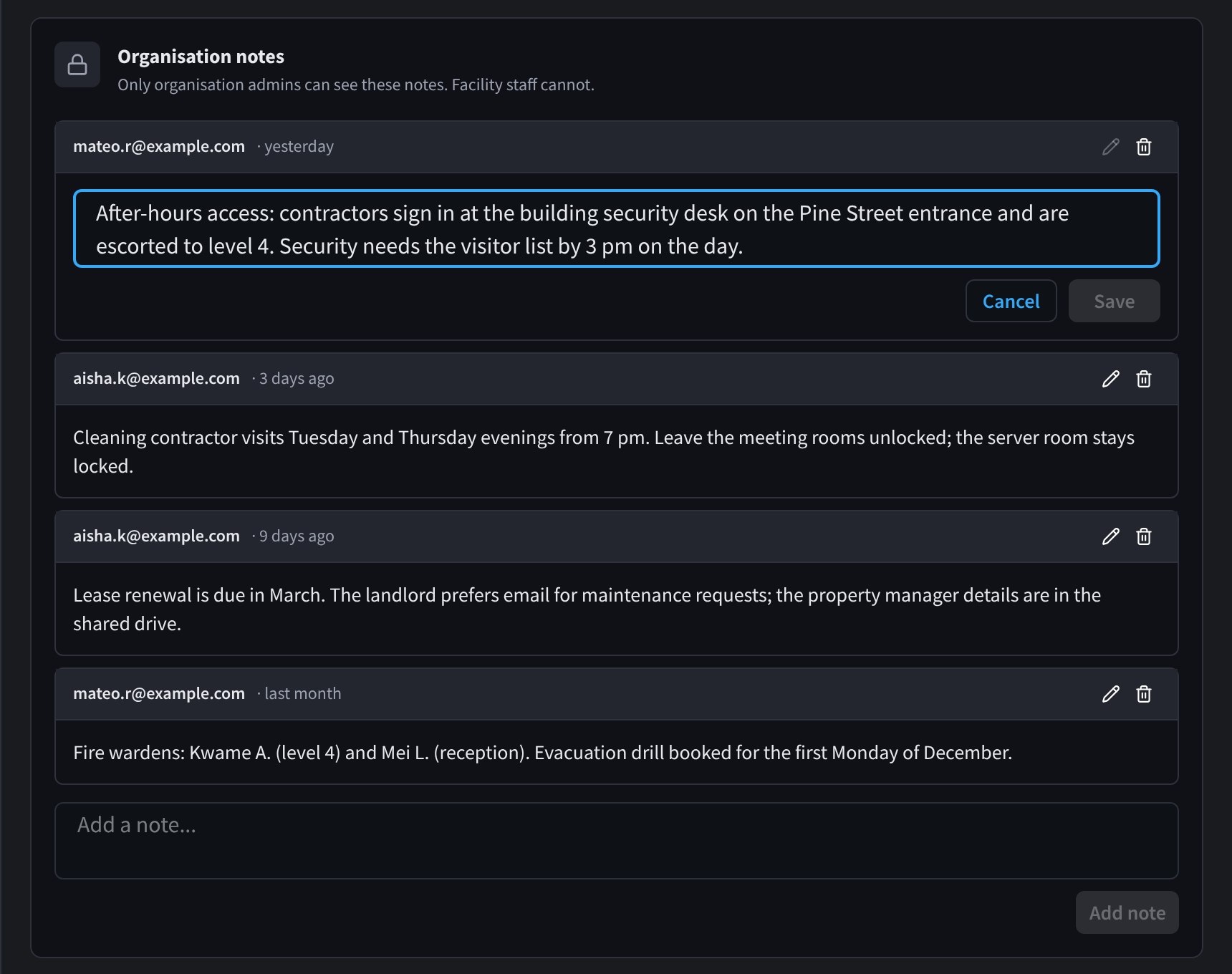
Task: Click the Add note button
Action: tap(1127, 912)
